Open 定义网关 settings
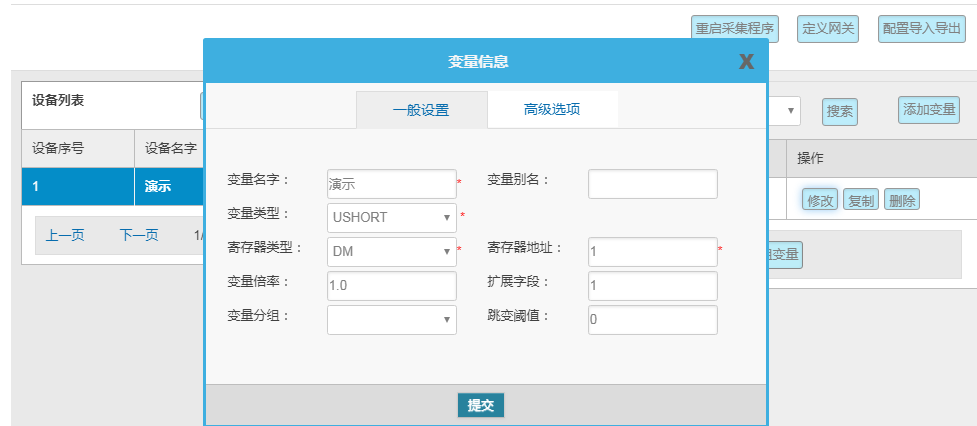977x426 pixels. click(x=829, y=29)
